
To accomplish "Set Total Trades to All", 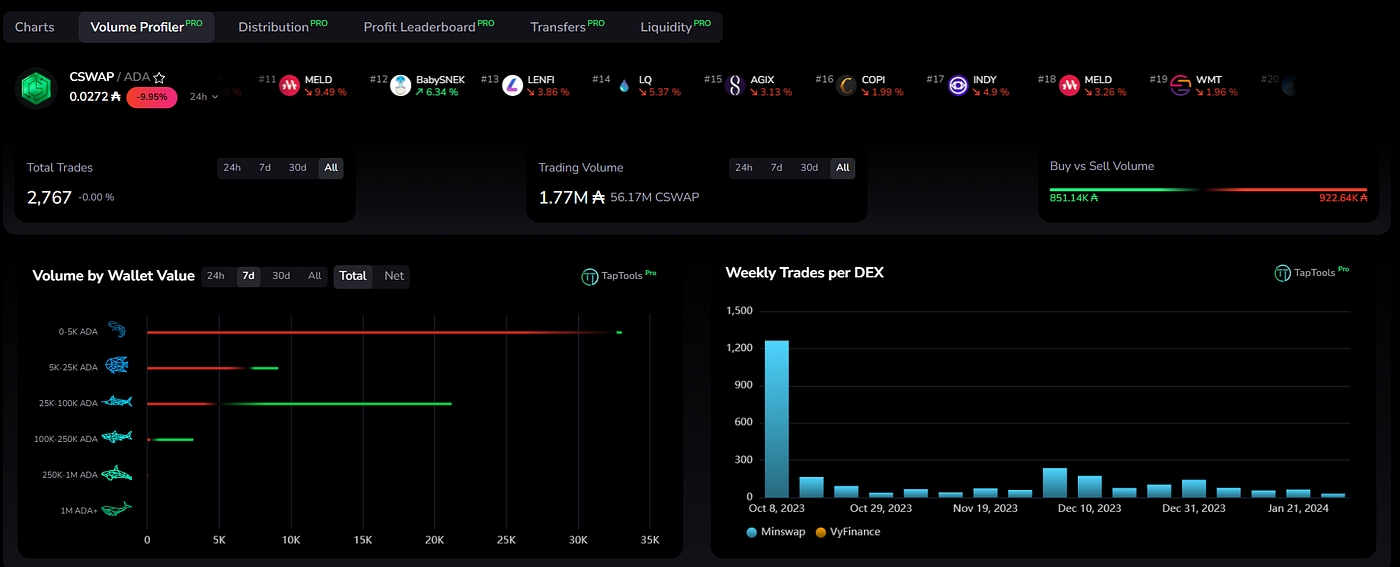I will pyautogui.click(x=331, y=168).
